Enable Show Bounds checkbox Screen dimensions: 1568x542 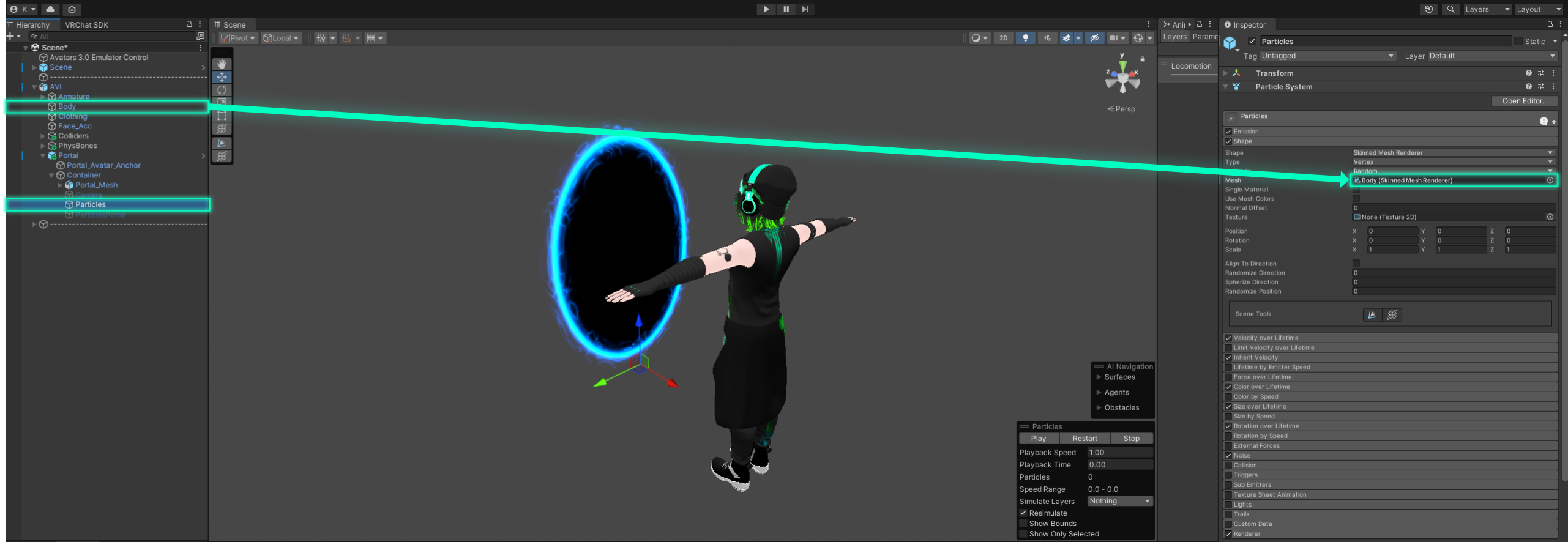(x=1023, y=524)
